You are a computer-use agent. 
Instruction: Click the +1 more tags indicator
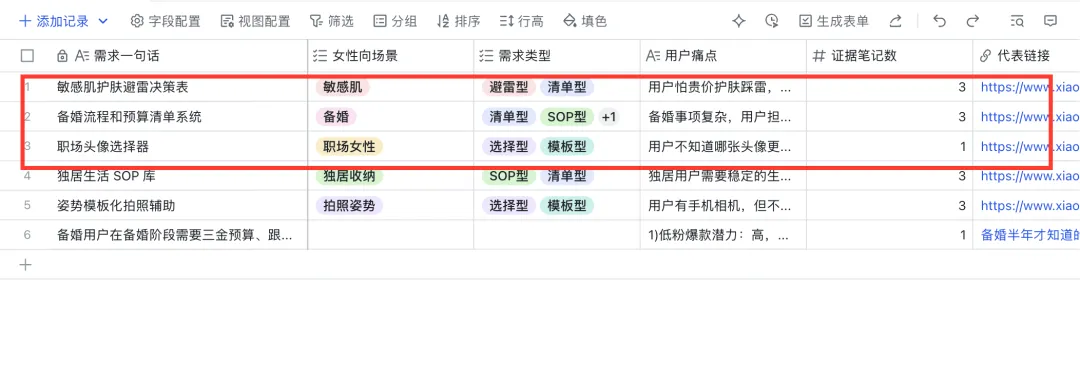pos(609,116)
